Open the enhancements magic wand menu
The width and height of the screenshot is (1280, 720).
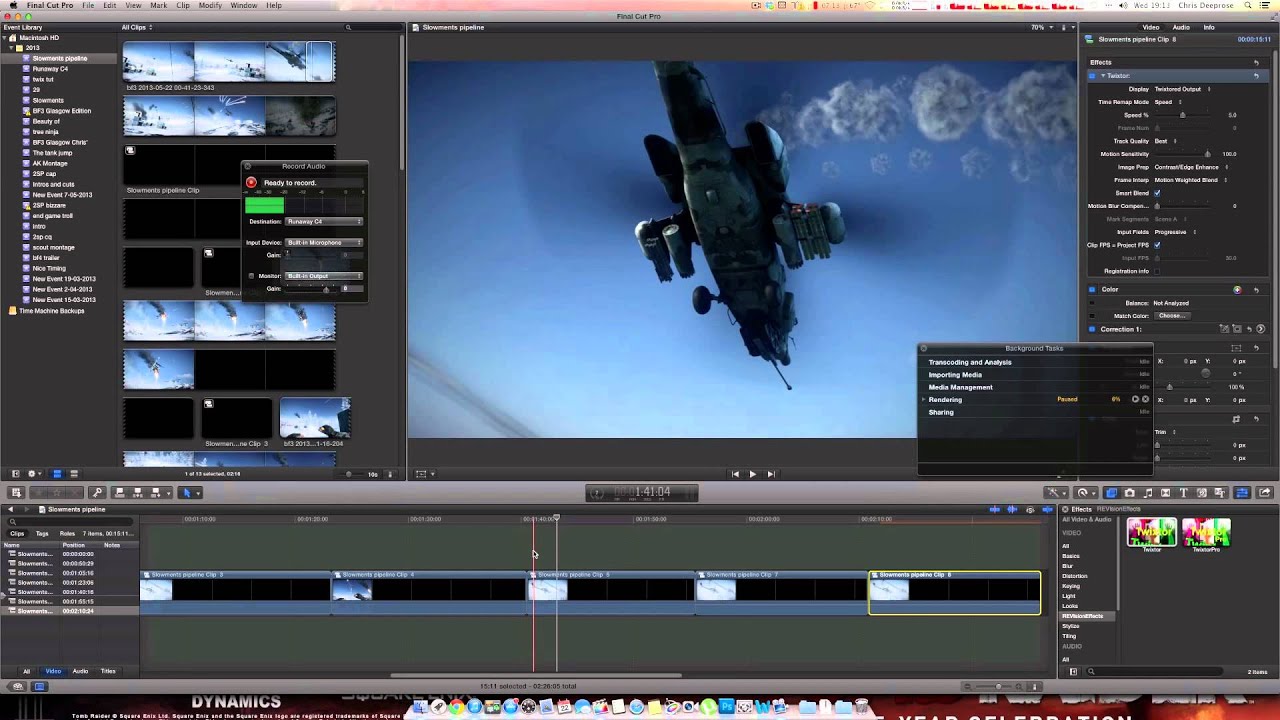pos(1056,492)
